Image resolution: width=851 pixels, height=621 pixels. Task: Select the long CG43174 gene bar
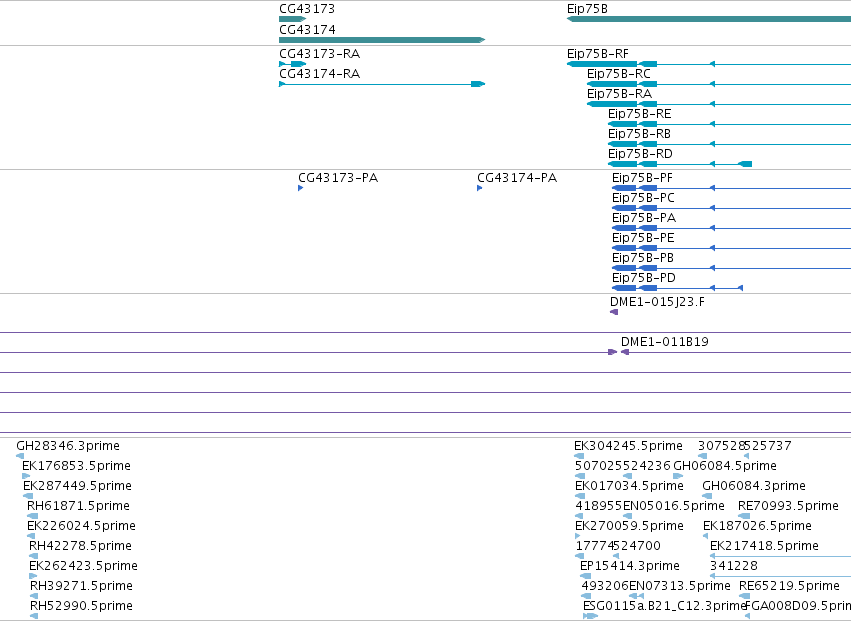[x=382, y=40]
